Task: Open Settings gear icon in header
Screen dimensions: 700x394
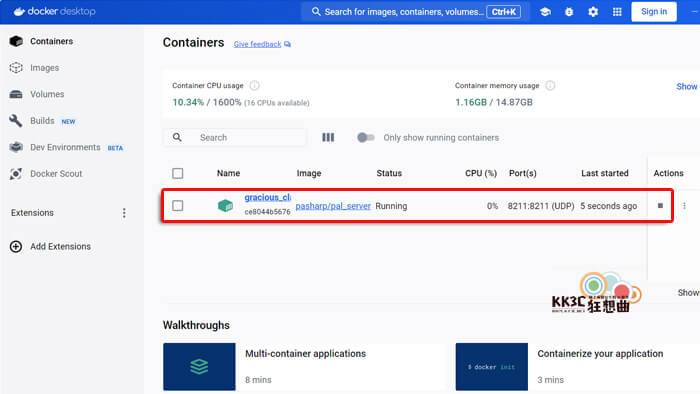Action: (593, 12)
